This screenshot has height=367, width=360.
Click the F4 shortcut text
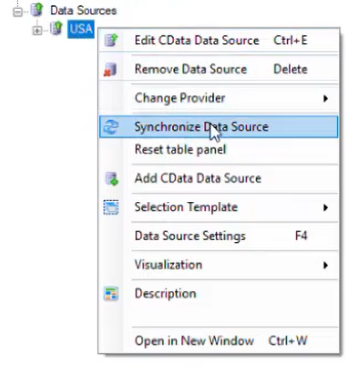point(301,236)
